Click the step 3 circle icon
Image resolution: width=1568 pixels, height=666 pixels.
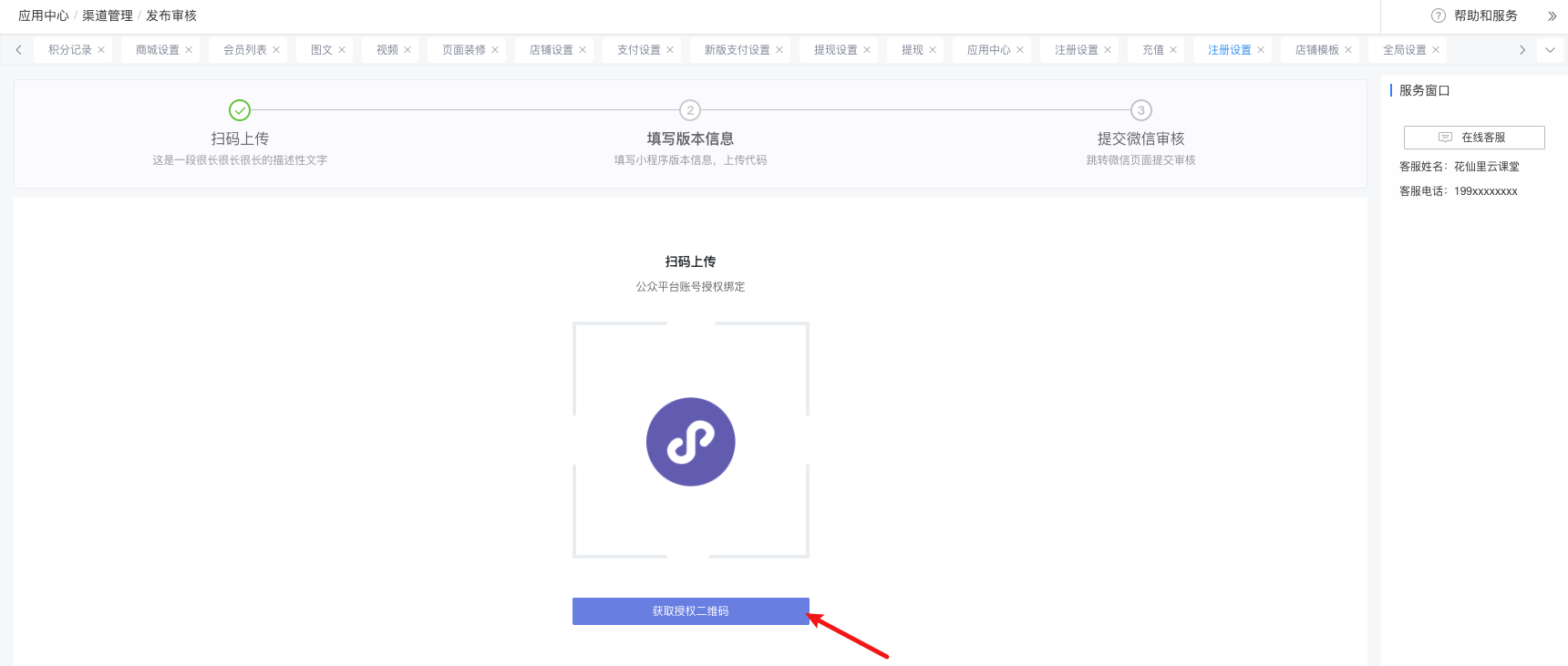pos(1140,110)
